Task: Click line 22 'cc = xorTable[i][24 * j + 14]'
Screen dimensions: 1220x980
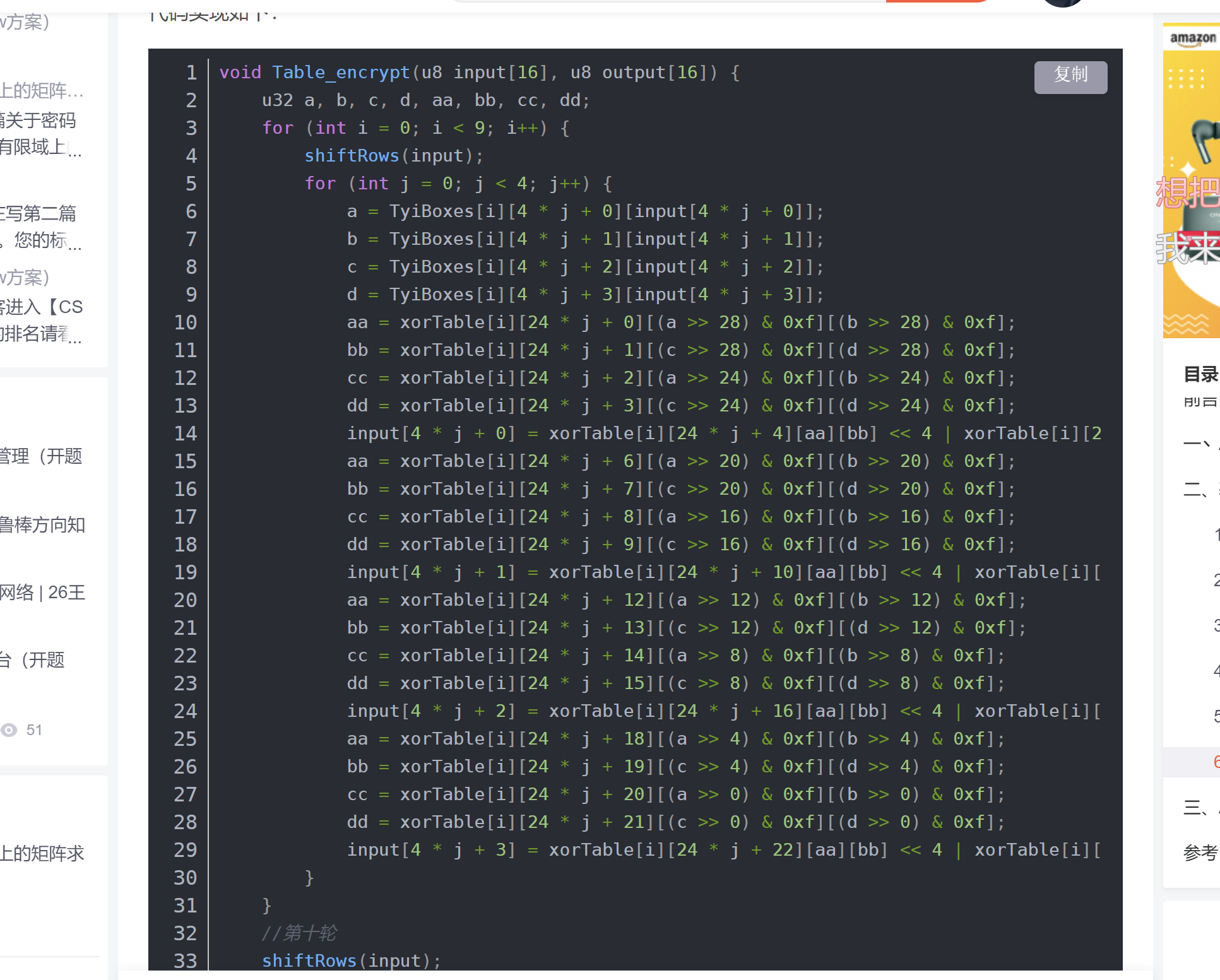Action: [x=675, y=656]
